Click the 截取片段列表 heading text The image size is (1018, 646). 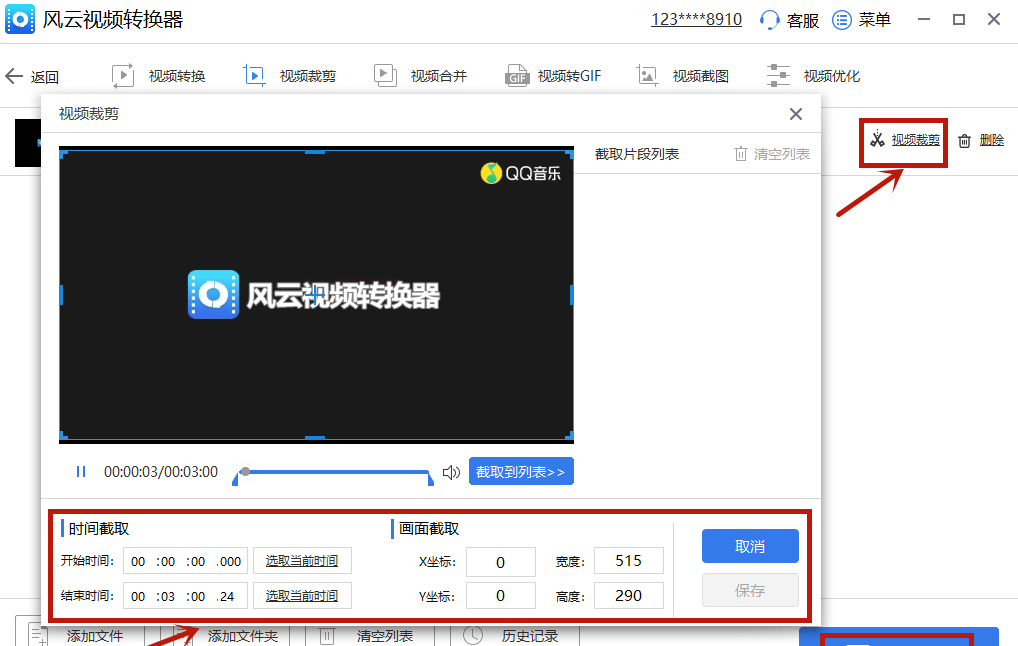(x=637, y=154)
